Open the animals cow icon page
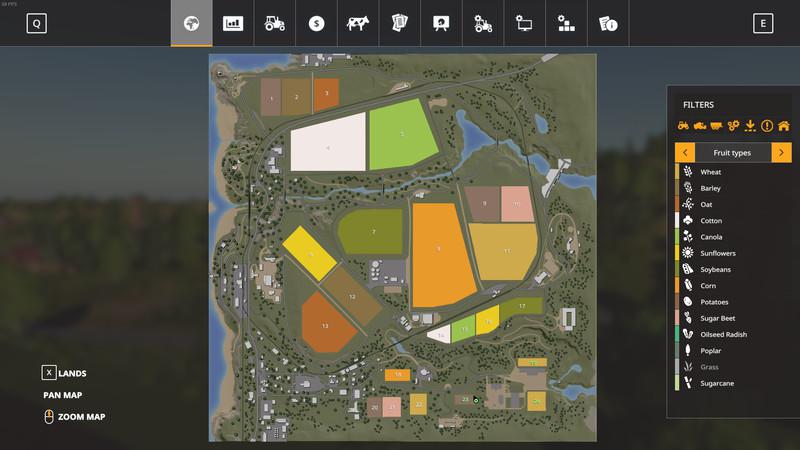The width and height of the screenshot is (800, 450). pos(357,24)
